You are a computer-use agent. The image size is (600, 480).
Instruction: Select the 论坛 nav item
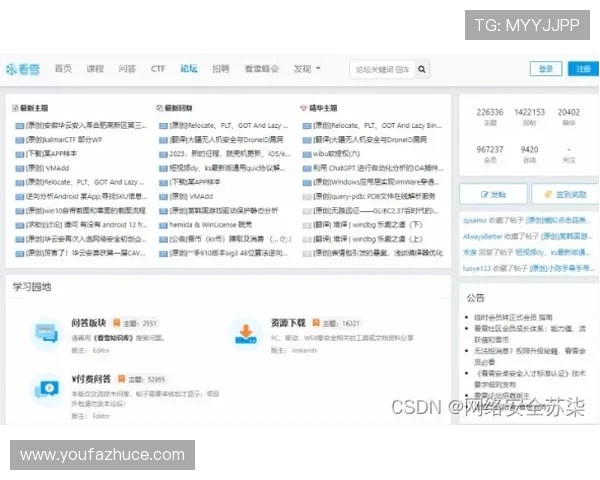(x=189, y=69)
